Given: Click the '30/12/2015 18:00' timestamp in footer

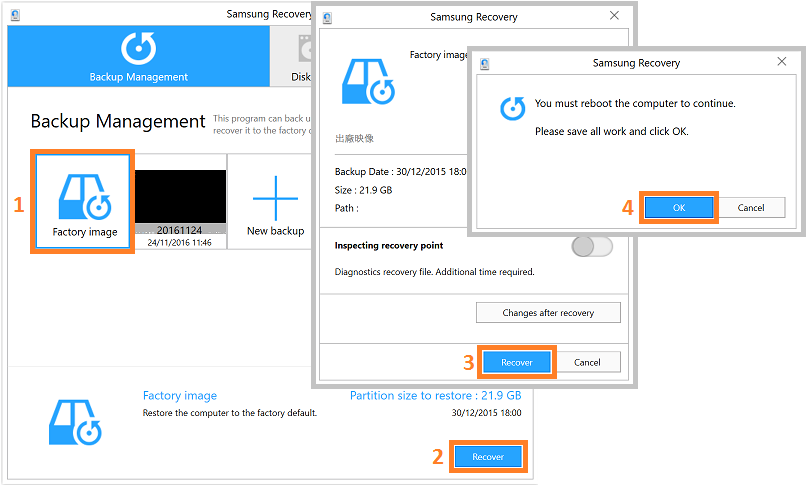Looking at the screenshot, I should point(487,413).
